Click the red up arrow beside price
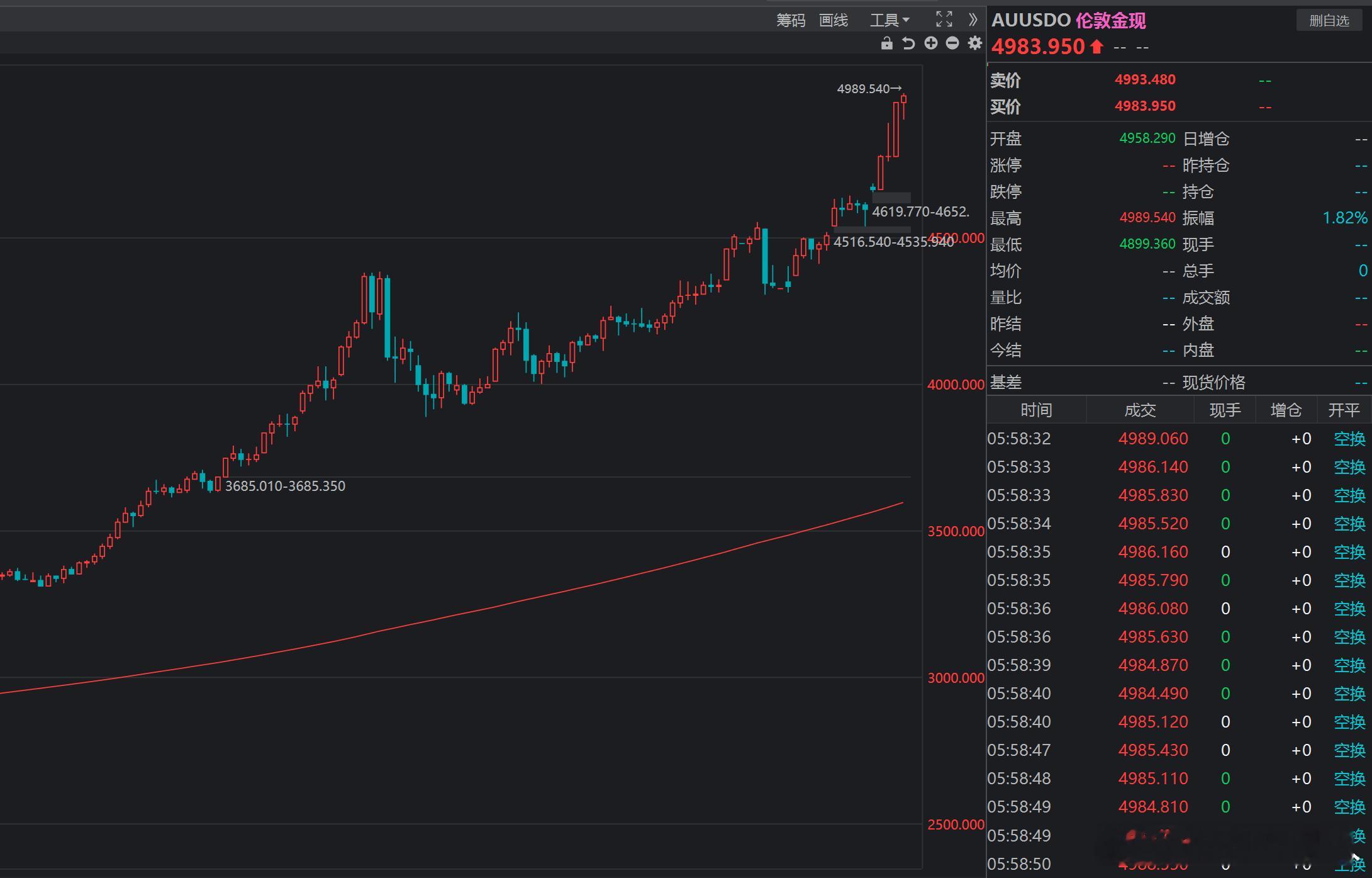This screenshot has height=878, width=1372. tap(1096, 47)
